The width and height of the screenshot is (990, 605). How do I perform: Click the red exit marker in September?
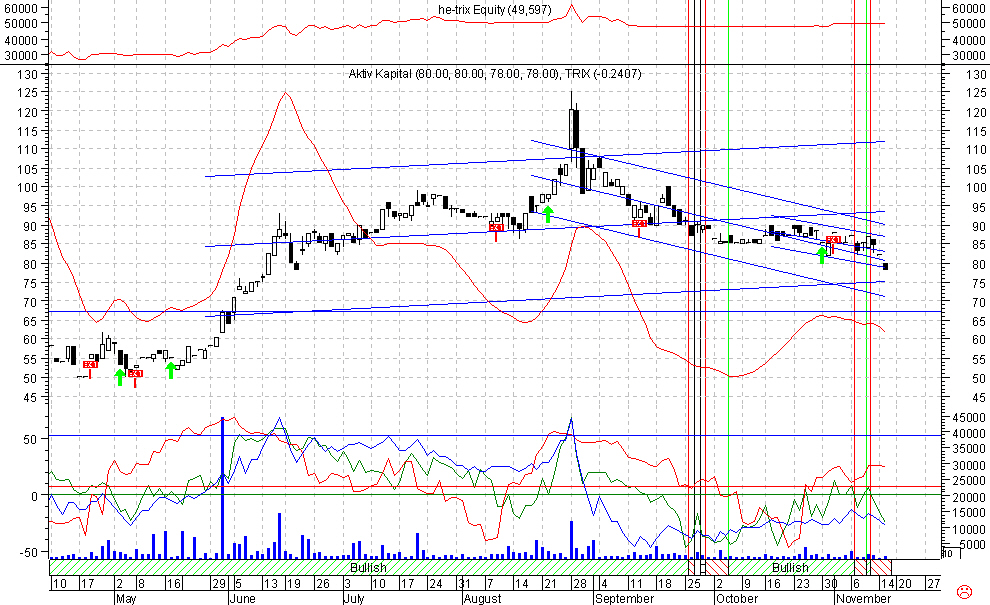tap(640, 224)
